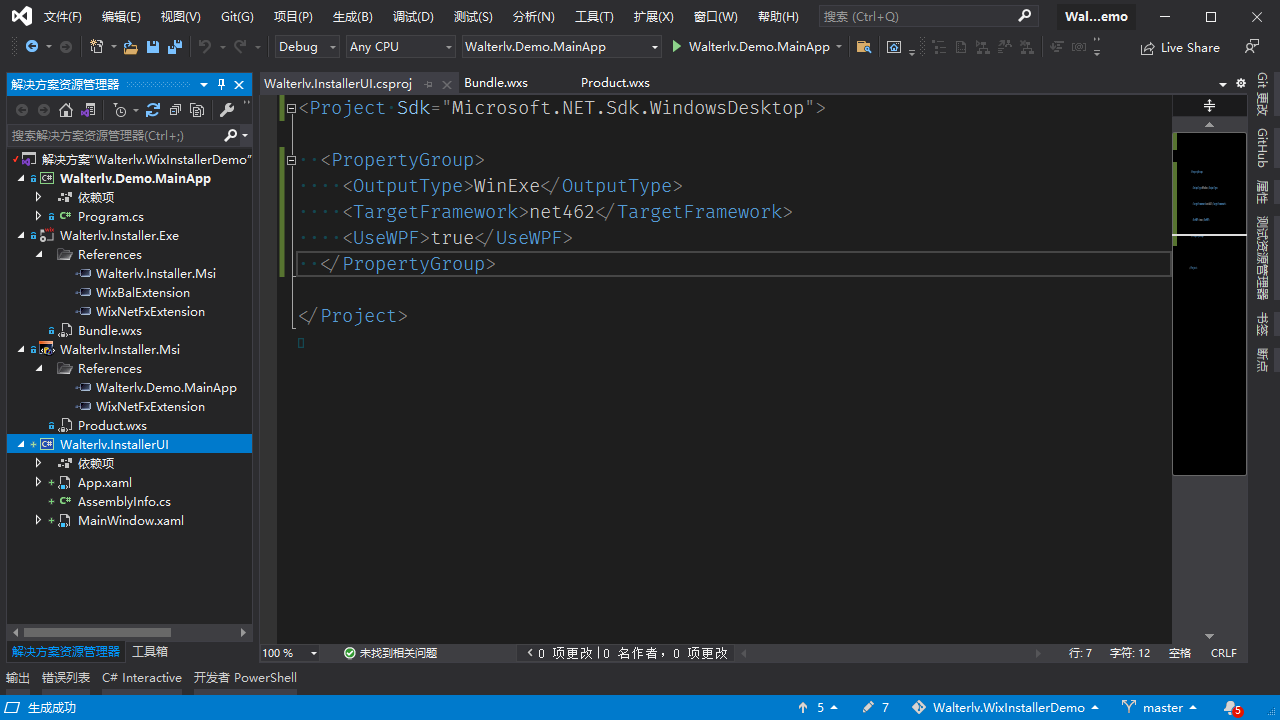1280x720 pixels.
Task: Click the Find in Files folder icon
Action: point(864,47)
